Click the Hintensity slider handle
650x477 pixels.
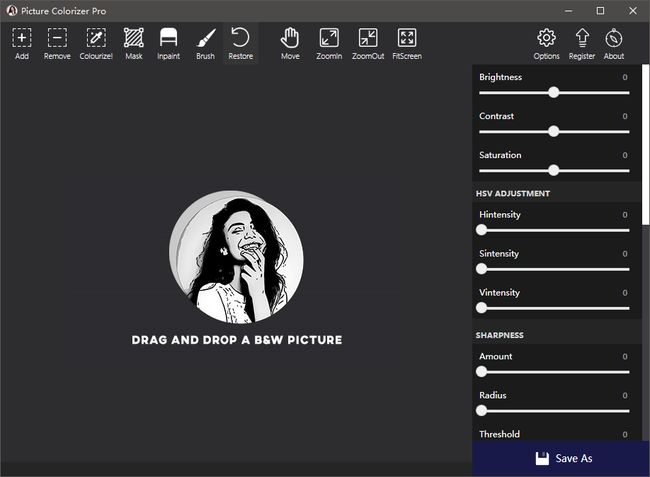point(481,230)
